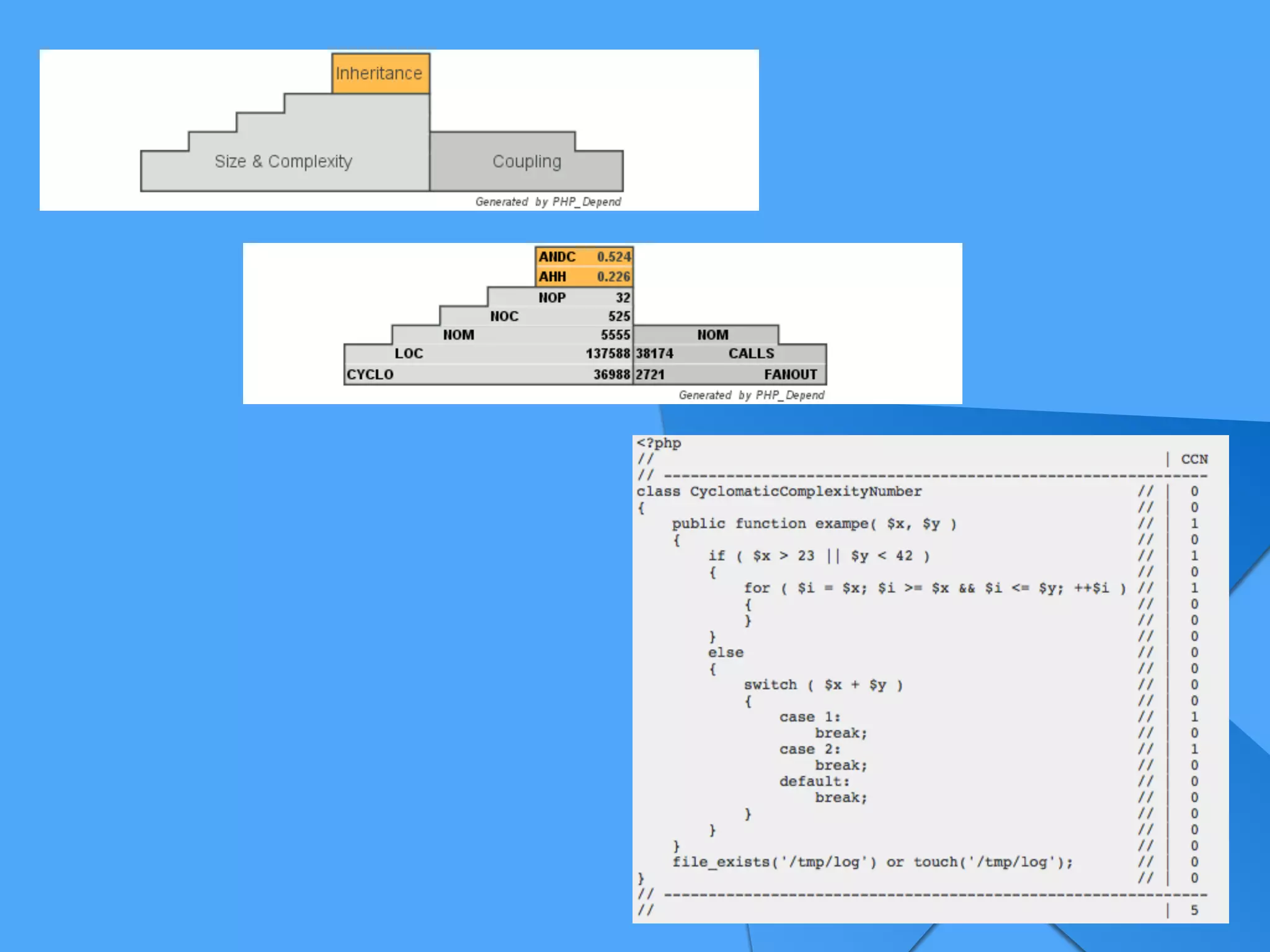Select the AHH 0.226 metric row
Image resolution: width=1270 pixels, height=952 pixels.
pos(584,276)
